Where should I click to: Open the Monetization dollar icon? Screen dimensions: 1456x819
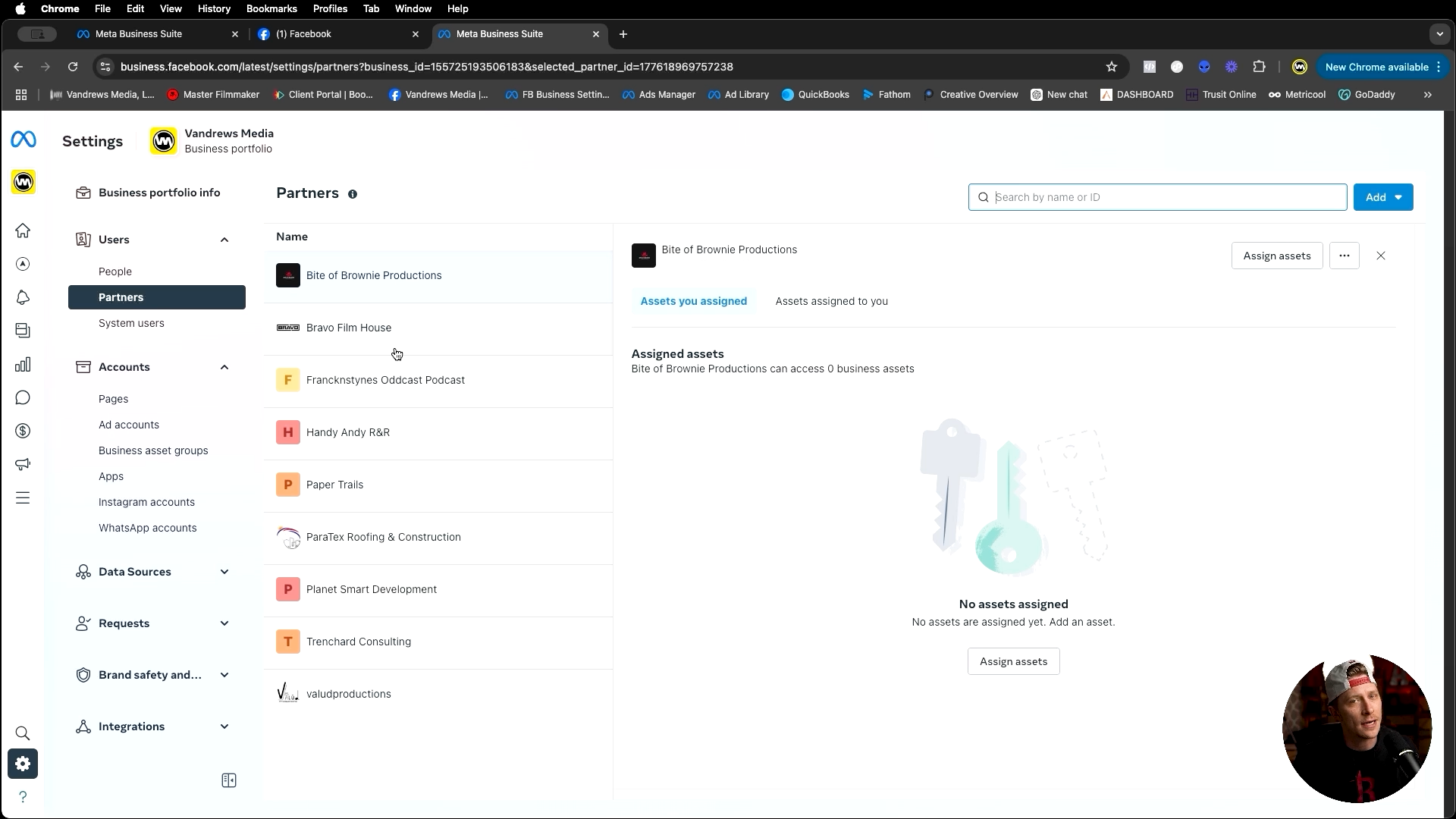click(23, 431)
